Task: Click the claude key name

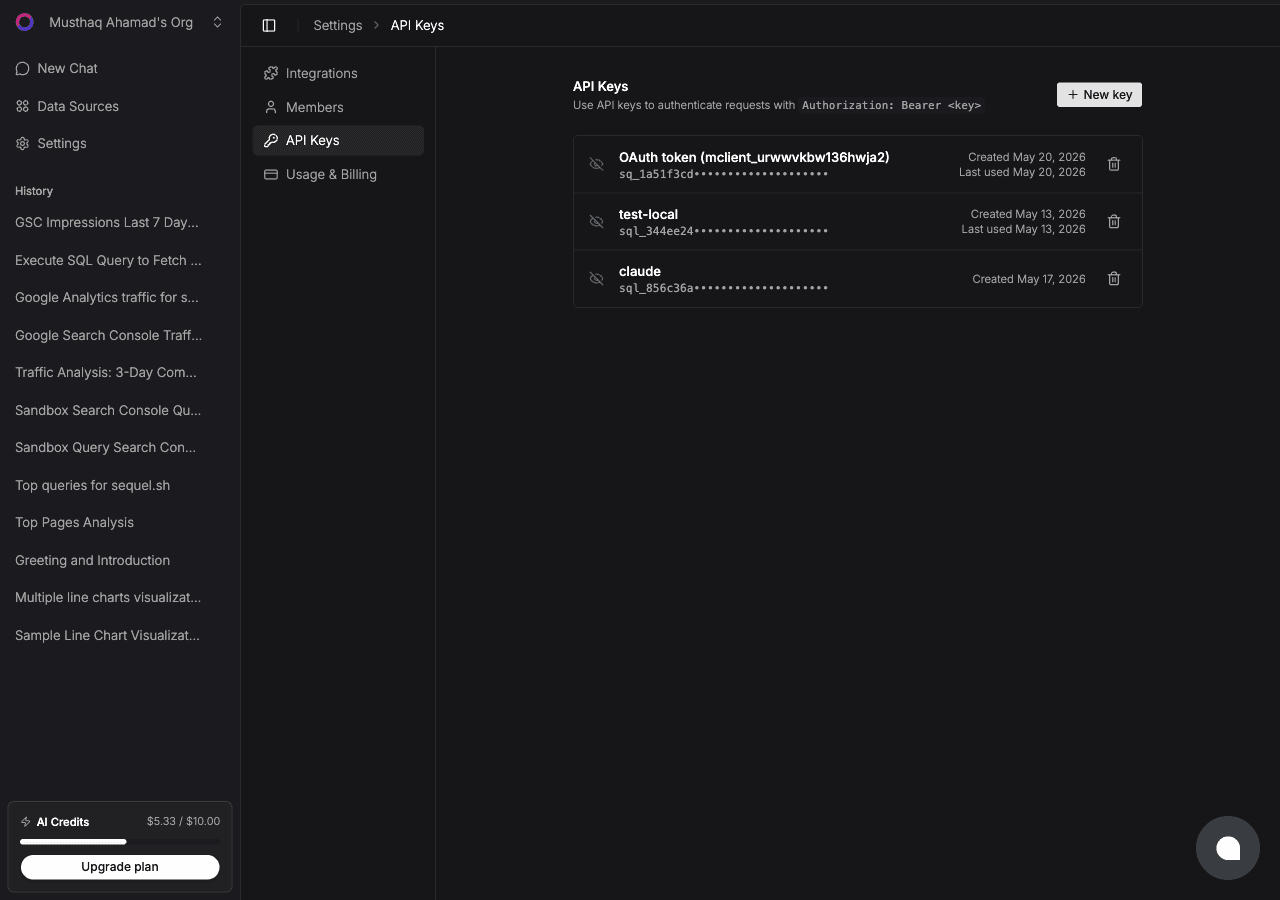Action: click(x=640, y=271)
